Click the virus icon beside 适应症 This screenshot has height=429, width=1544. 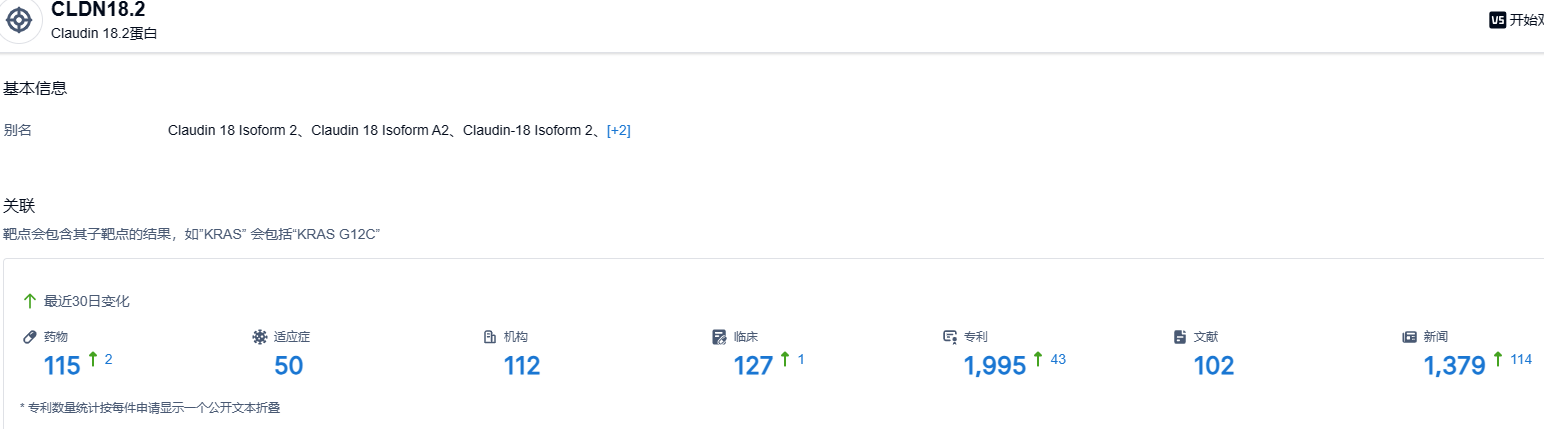tap(260, 337)
